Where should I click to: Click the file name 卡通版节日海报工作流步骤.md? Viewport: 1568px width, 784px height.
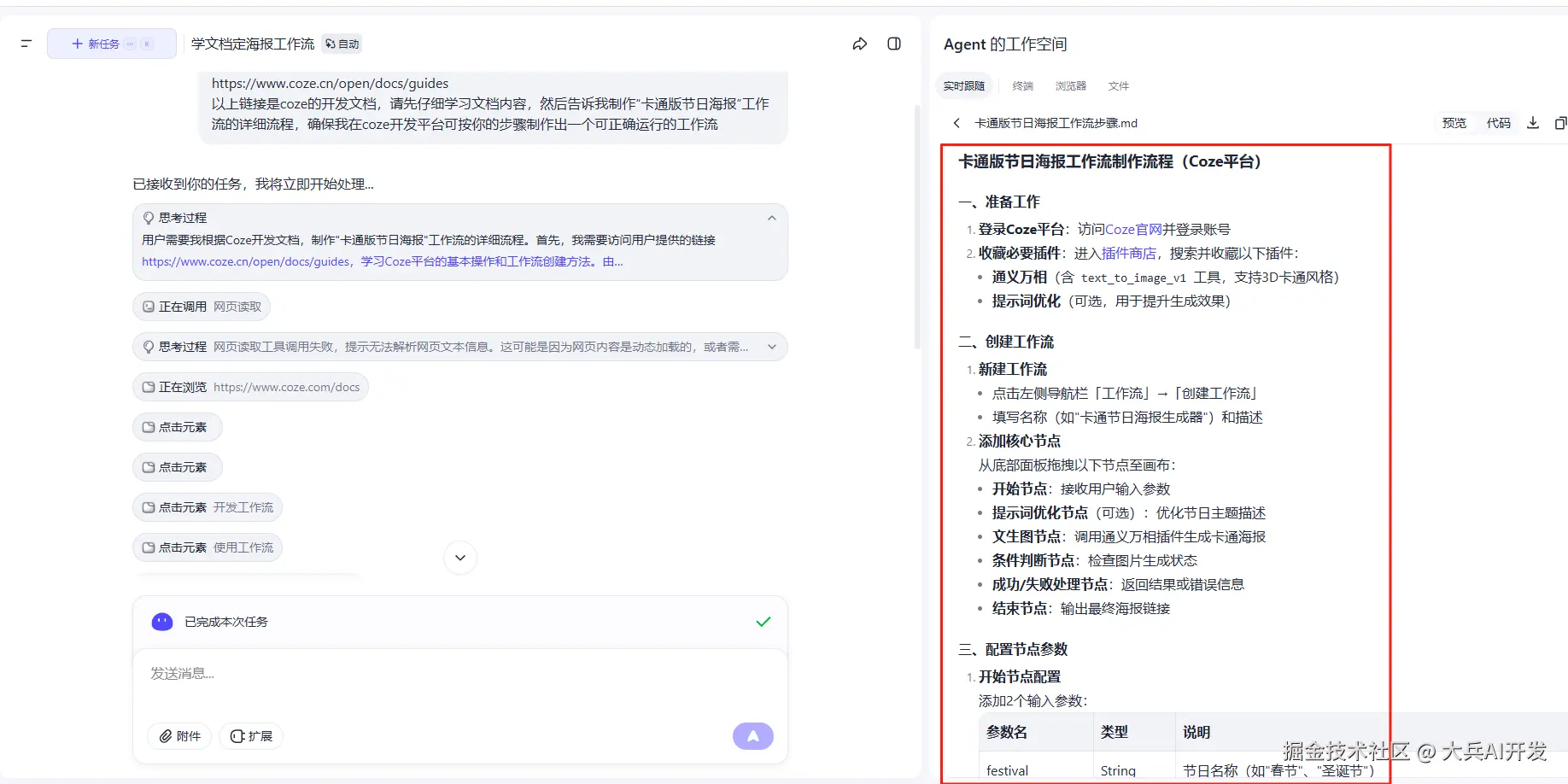(x=1056, y=123)
